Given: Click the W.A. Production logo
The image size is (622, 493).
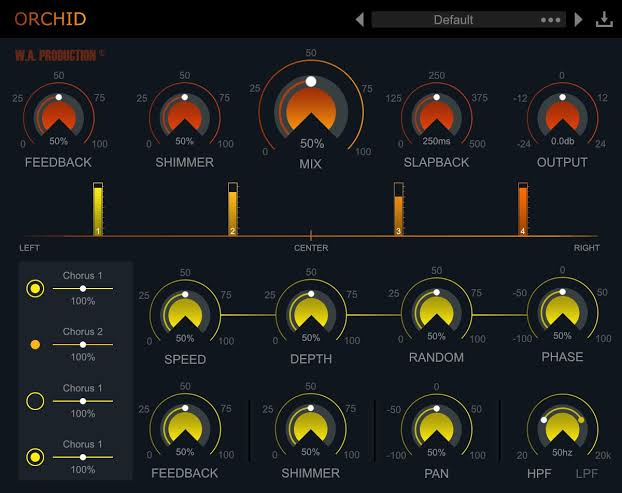Looking at the screenshot, I should point(54,56).
